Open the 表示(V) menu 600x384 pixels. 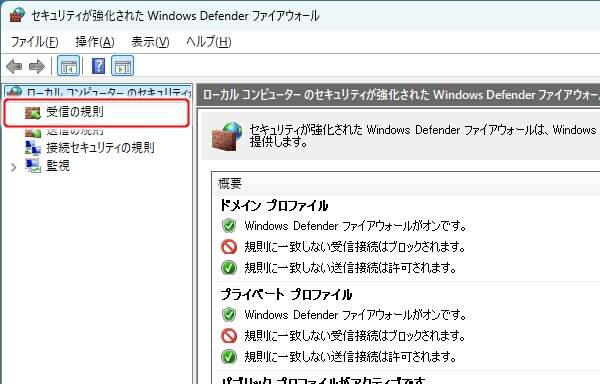pyautogui.click(x=150, y=41)
